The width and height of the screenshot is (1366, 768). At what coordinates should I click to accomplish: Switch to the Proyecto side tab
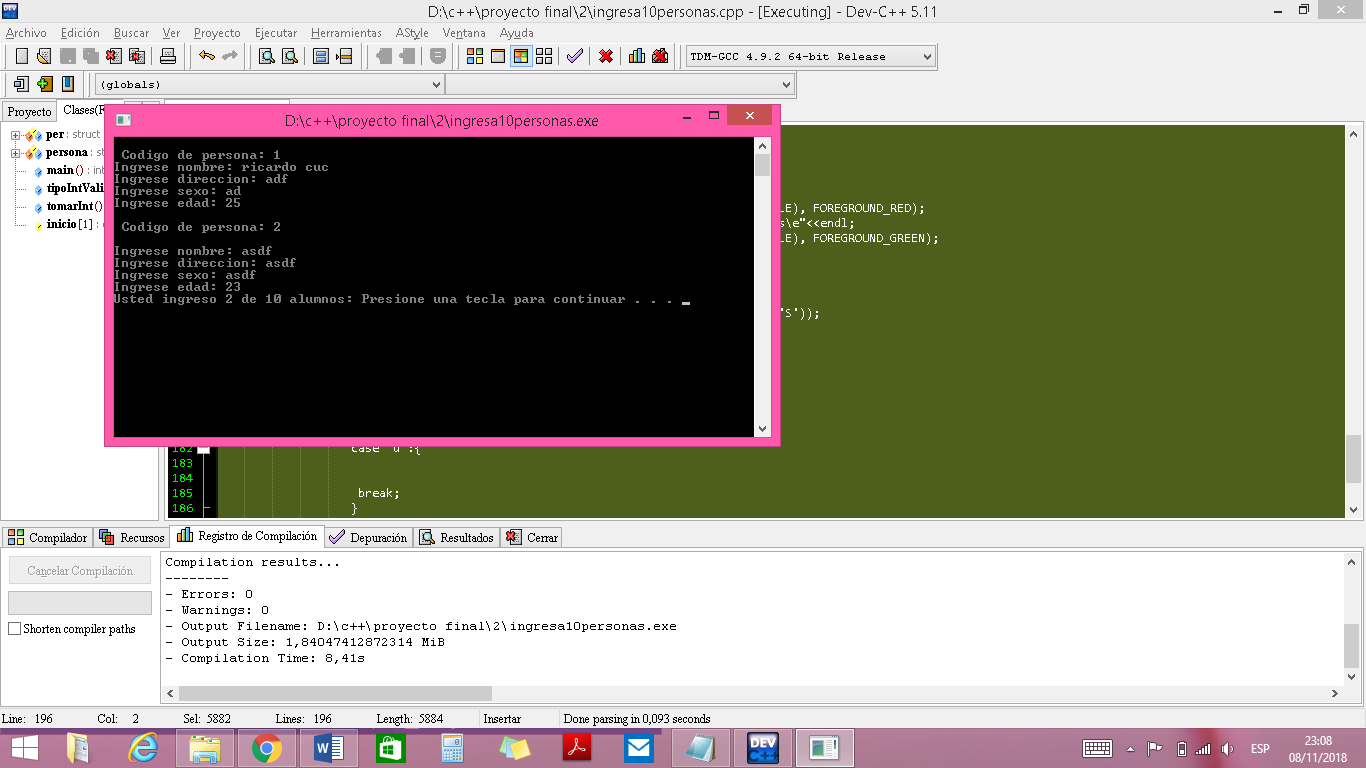click(x=29, y=112)
